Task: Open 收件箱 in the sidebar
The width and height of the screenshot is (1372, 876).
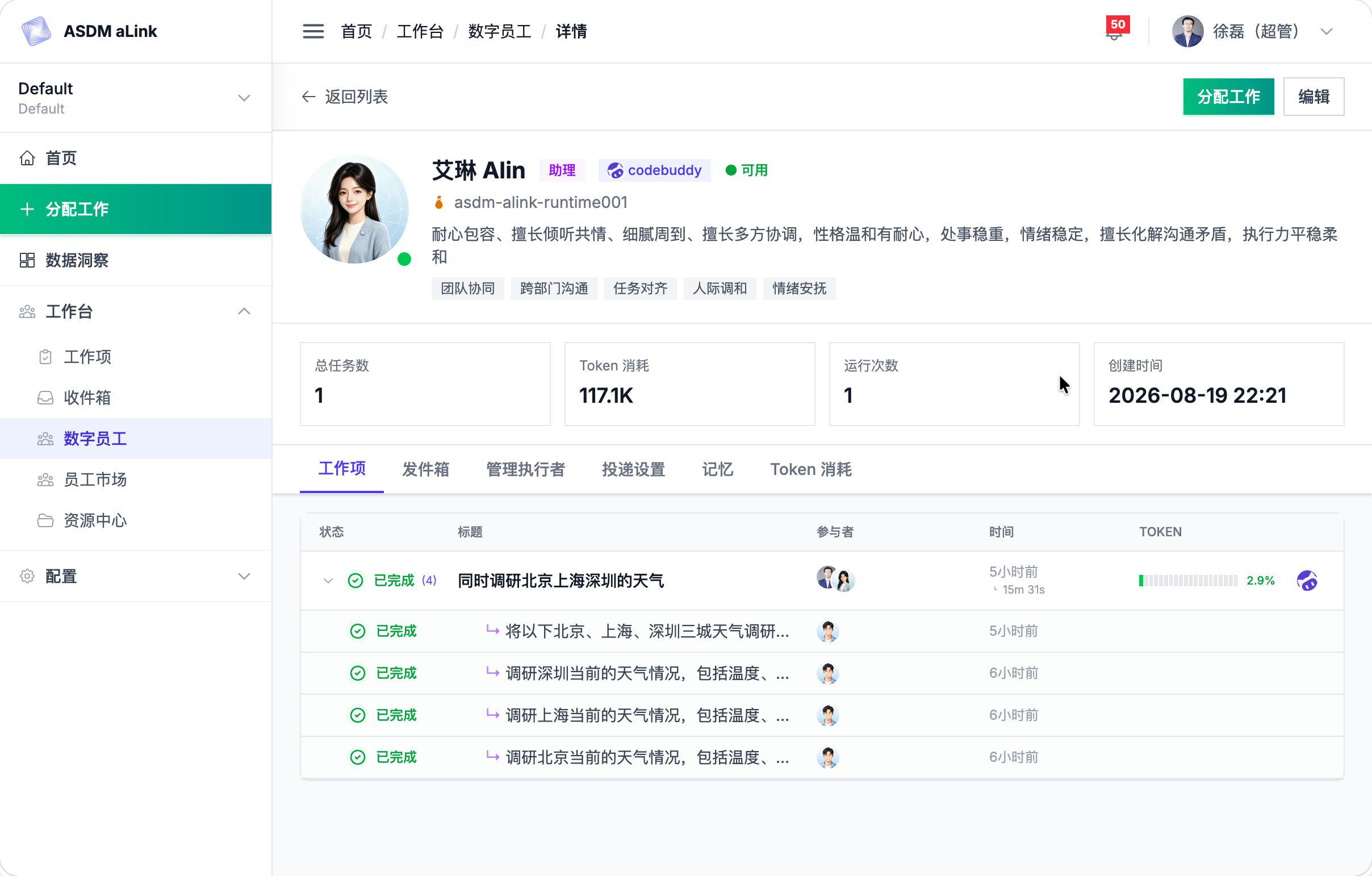Action: tap(136, 398)
